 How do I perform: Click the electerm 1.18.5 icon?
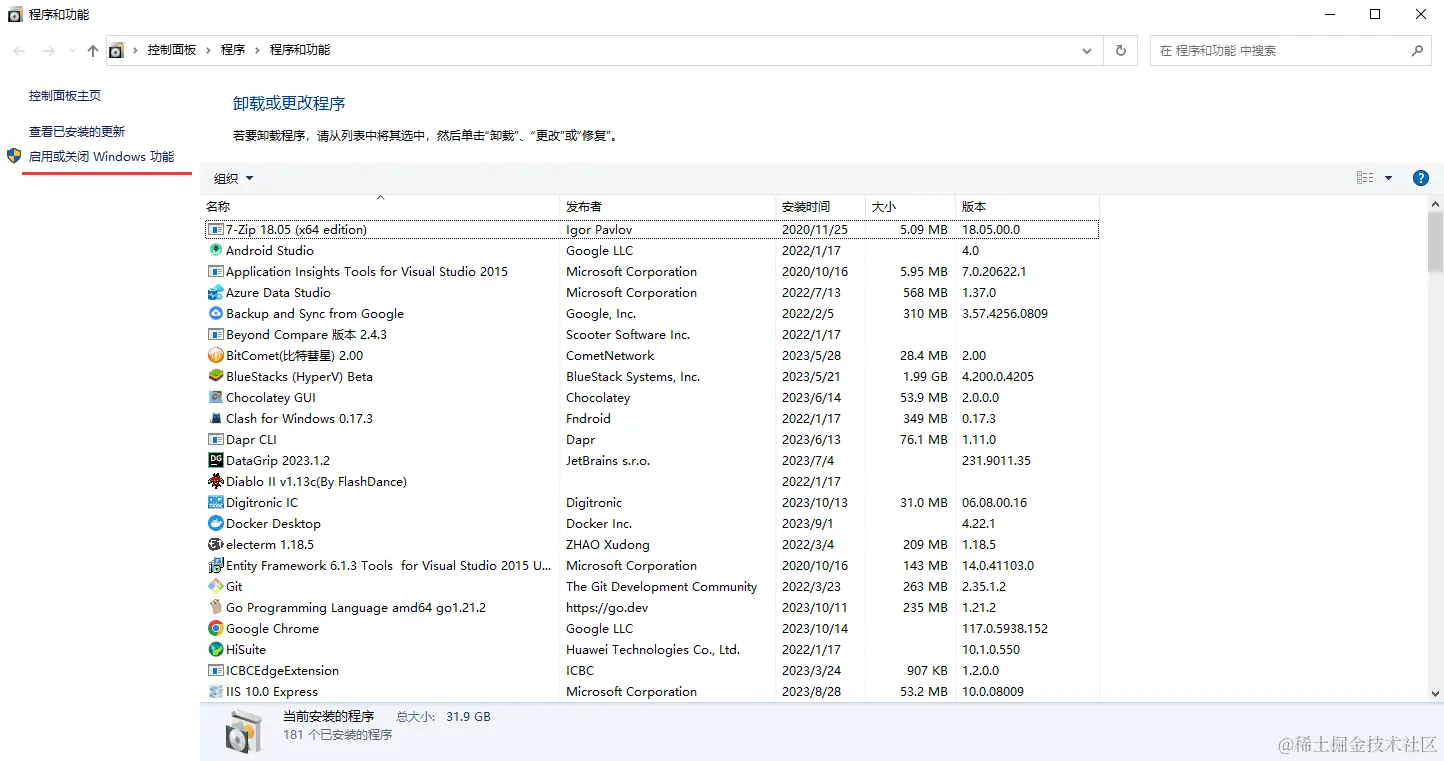215,545
